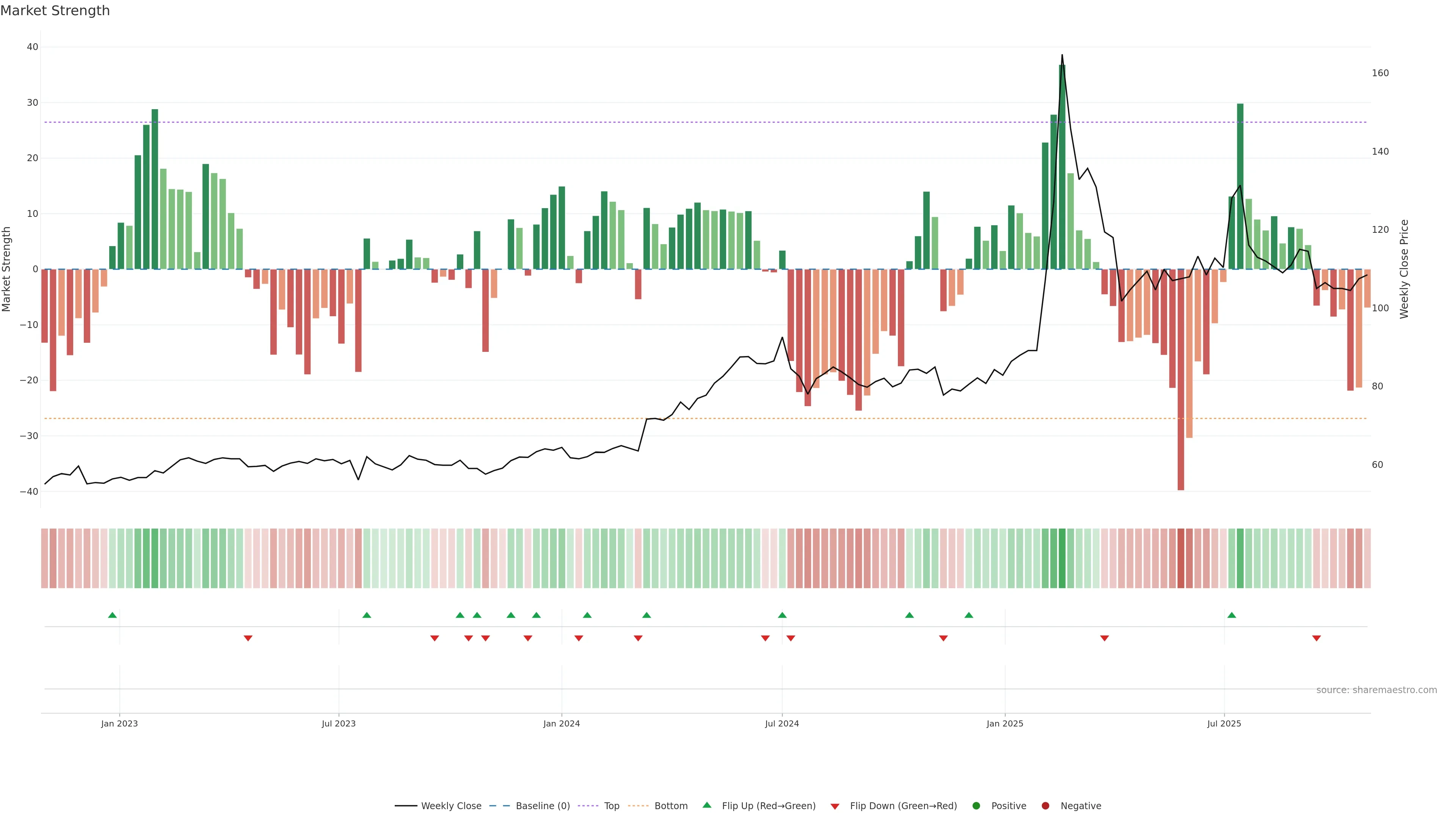Click the green Positive legend dot

[x=976, y=806]
